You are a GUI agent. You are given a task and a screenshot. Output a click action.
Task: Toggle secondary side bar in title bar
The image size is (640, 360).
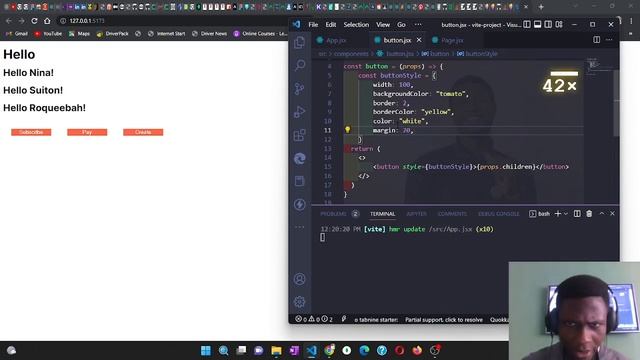pos(548,24)
